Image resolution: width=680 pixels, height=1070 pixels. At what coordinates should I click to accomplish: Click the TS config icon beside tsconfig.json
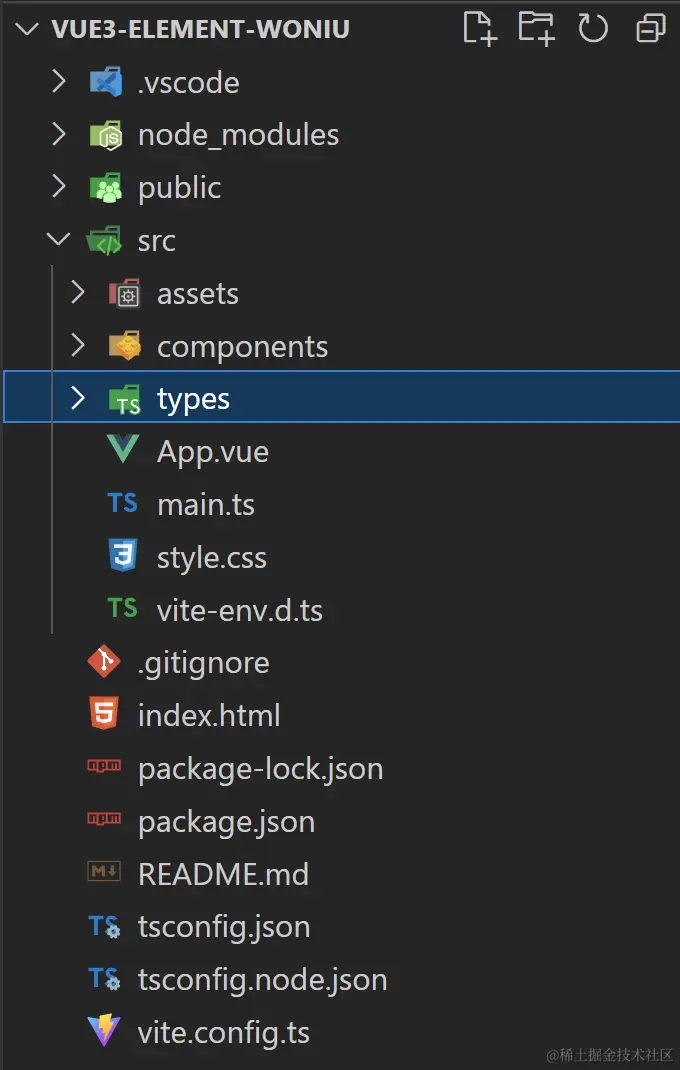(x=104, y=927)
